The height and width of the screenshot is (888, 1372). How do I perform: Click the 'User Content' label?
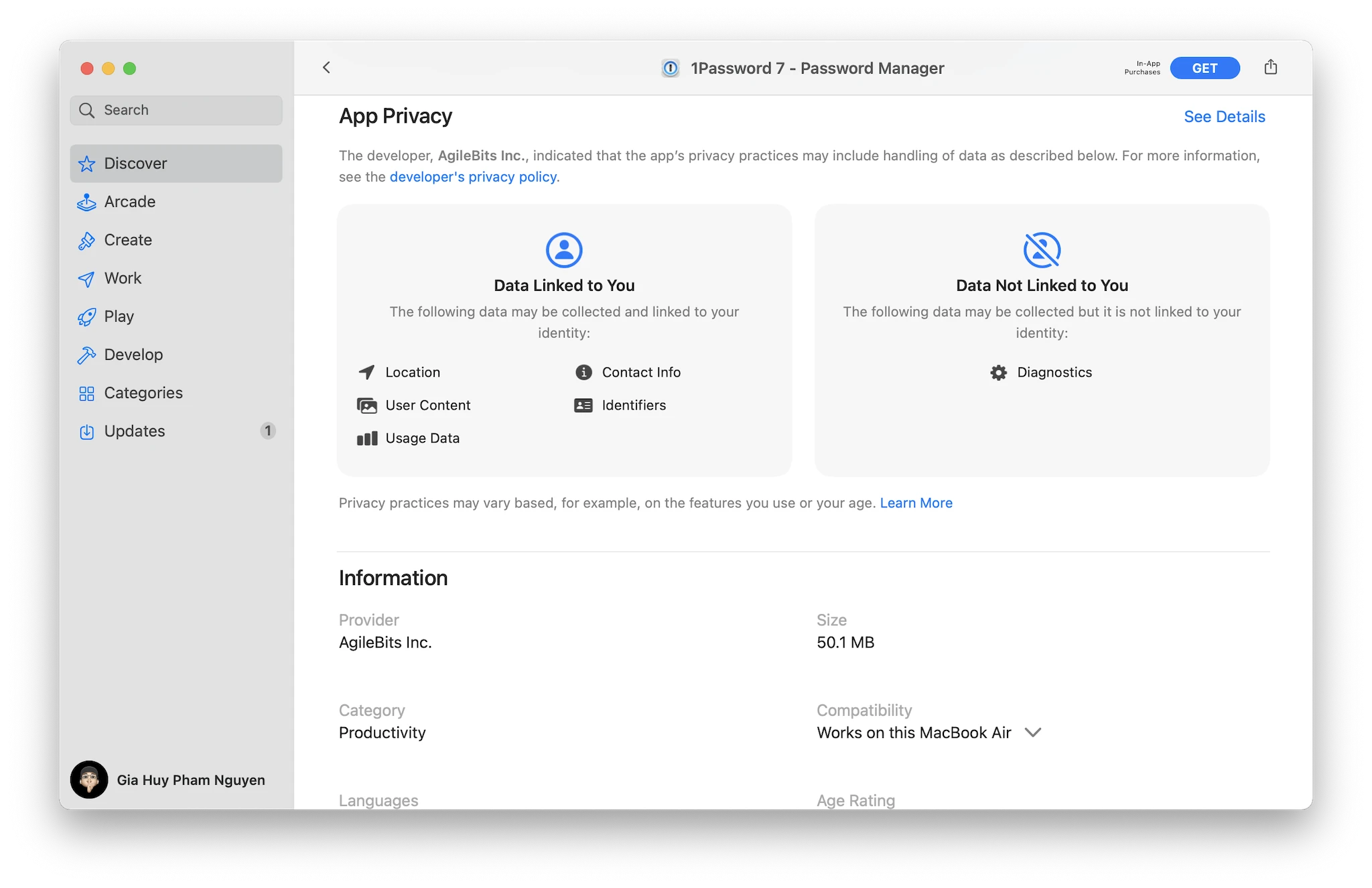tap(428, 405)
